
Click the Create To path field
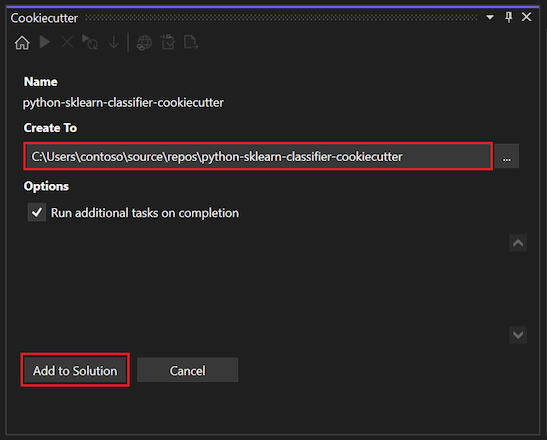coord(258,156)
